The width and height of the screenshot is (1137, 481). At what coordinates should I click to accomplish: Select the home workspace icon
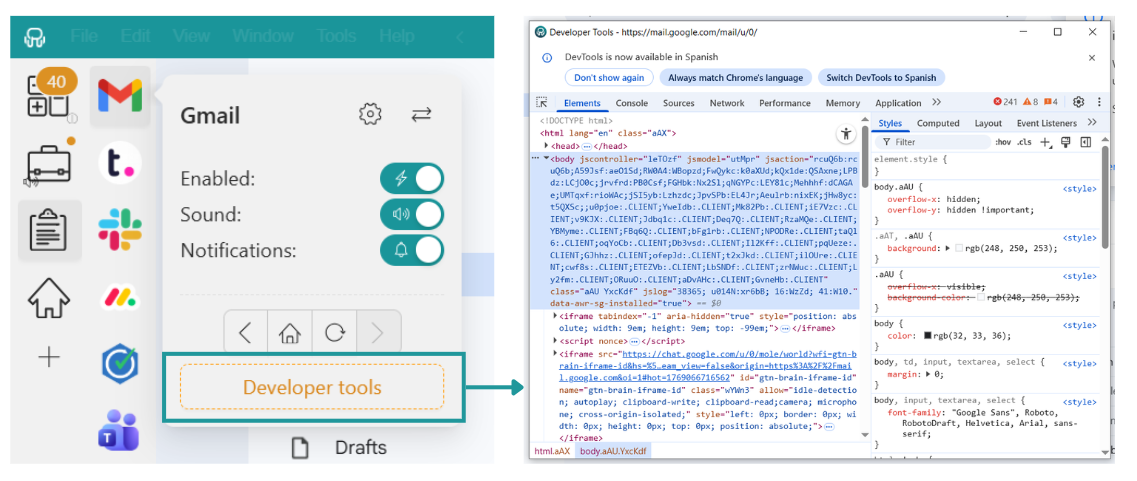[x=49, y=297]
